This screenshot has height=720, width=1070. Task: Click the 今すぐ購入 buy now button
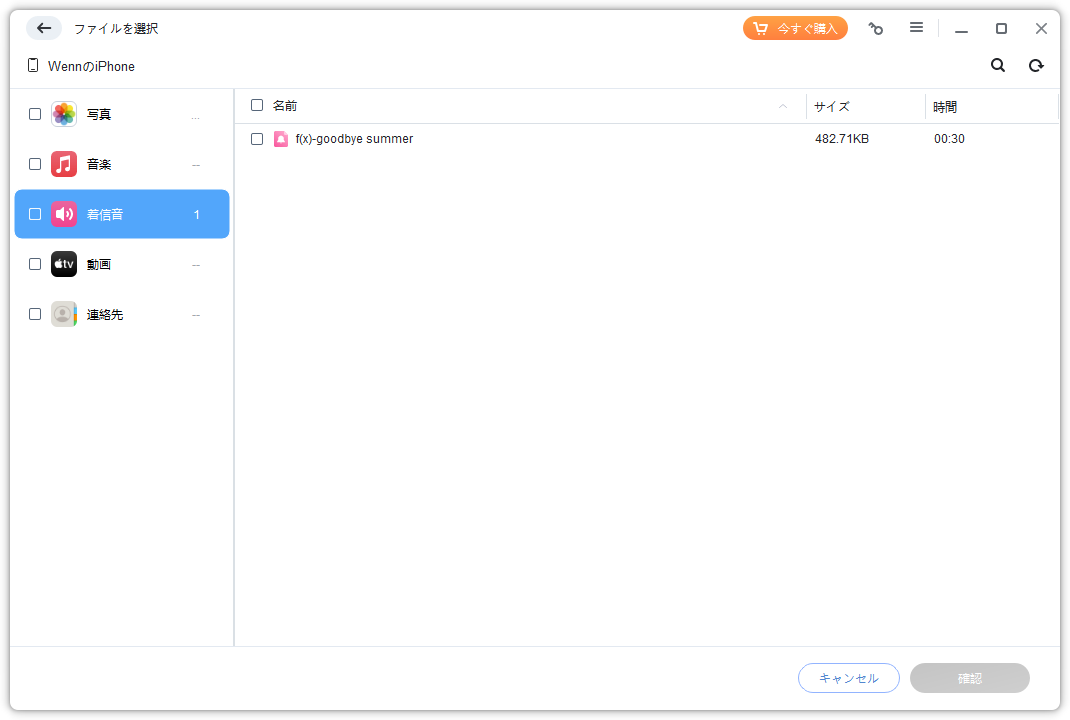[795, 28]
